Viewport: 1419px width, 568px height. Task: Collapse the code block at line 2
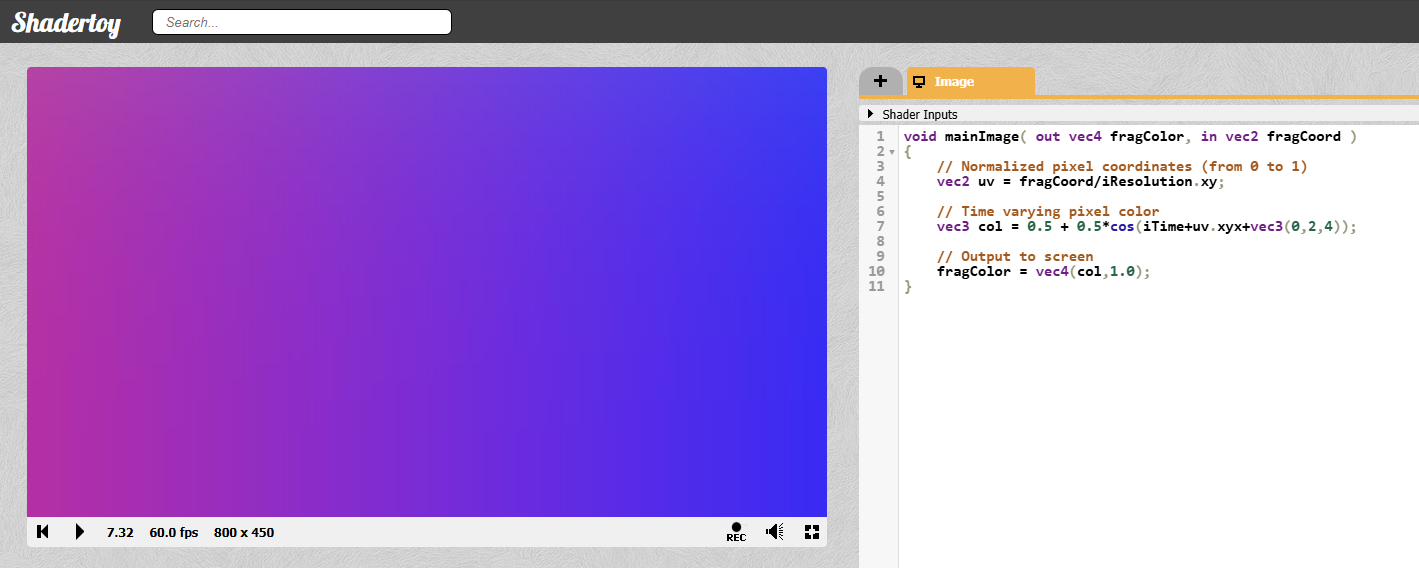click(891, 152)
